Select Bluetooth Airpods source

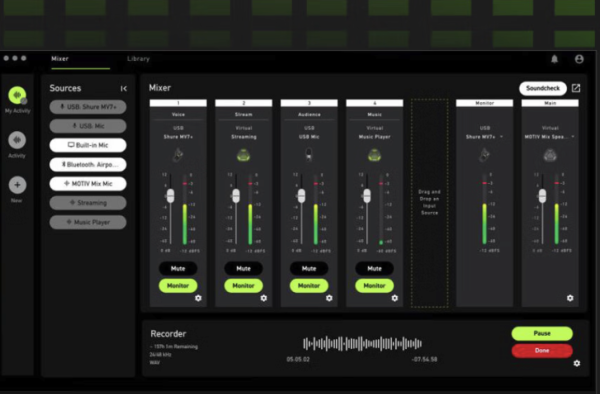point(88,164)
